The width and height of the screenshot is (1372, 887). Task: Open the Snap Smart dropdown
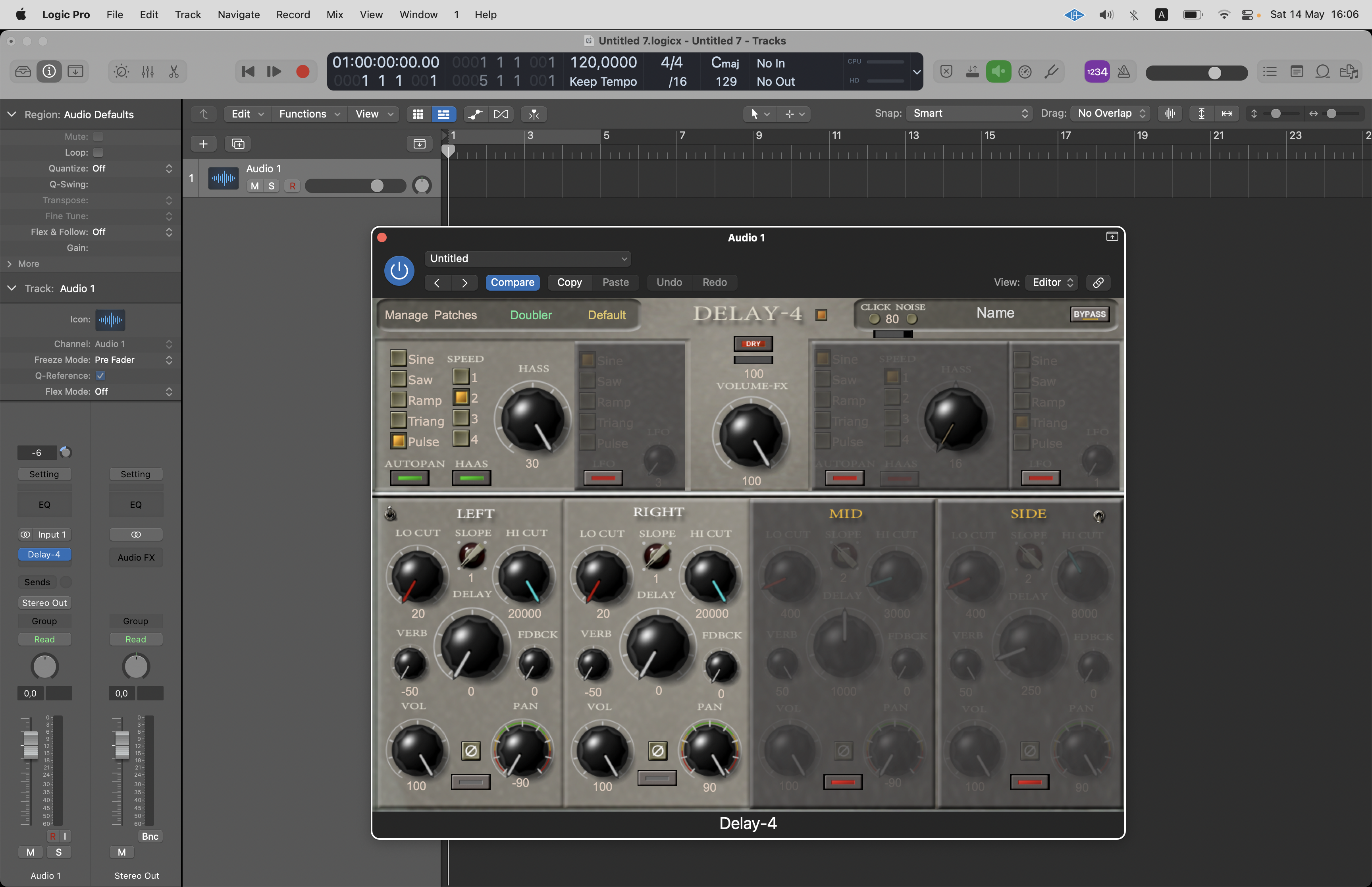coord(969,114)
